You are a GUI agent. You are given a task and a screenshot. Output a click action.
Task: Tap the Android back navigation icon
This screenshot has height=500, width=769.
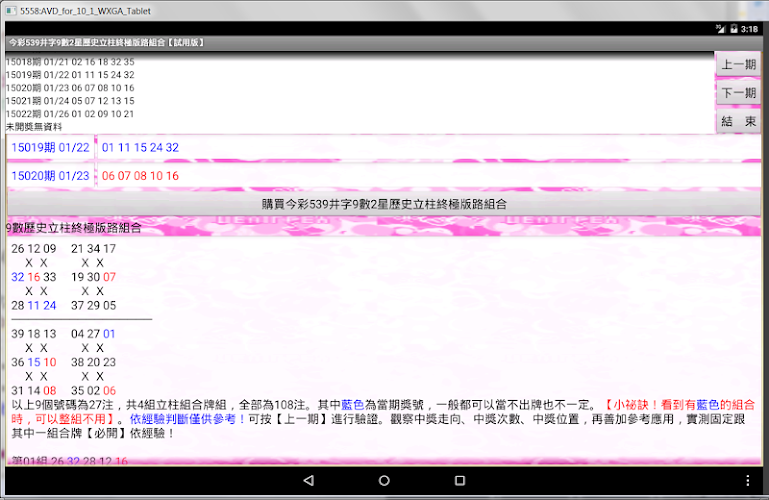click(x=308, y=480)
